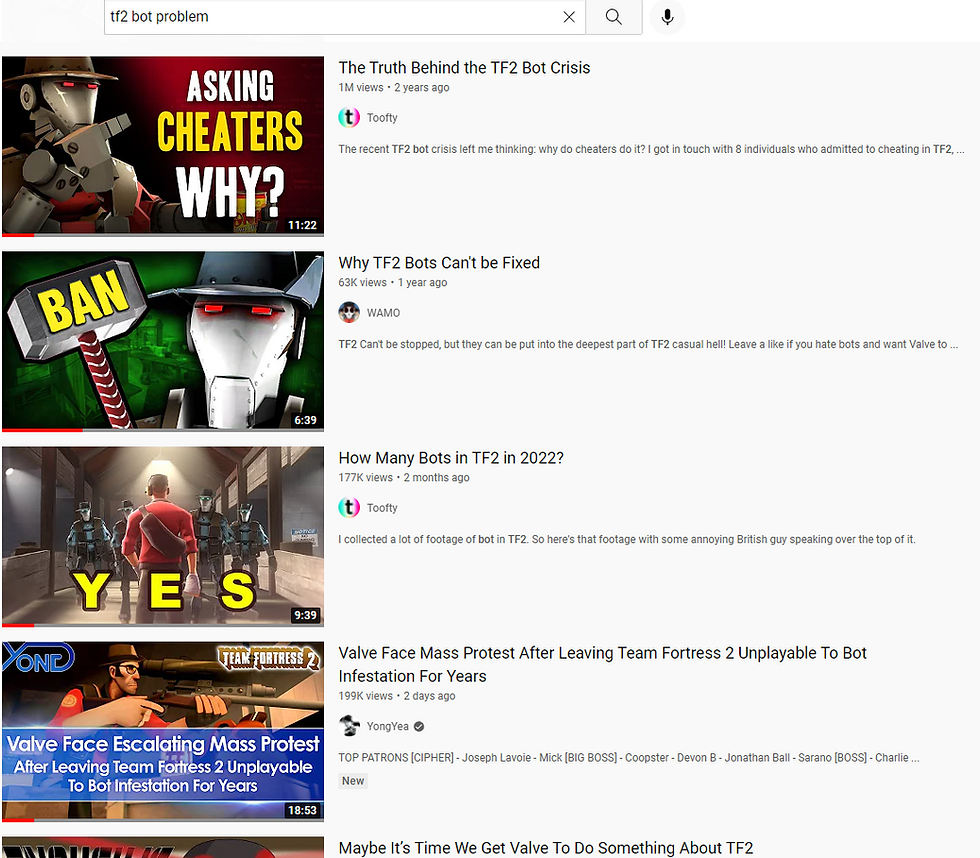Open Toofty channel name under 'How Many Bots'
980x858 pixels.
pos(382,507)
